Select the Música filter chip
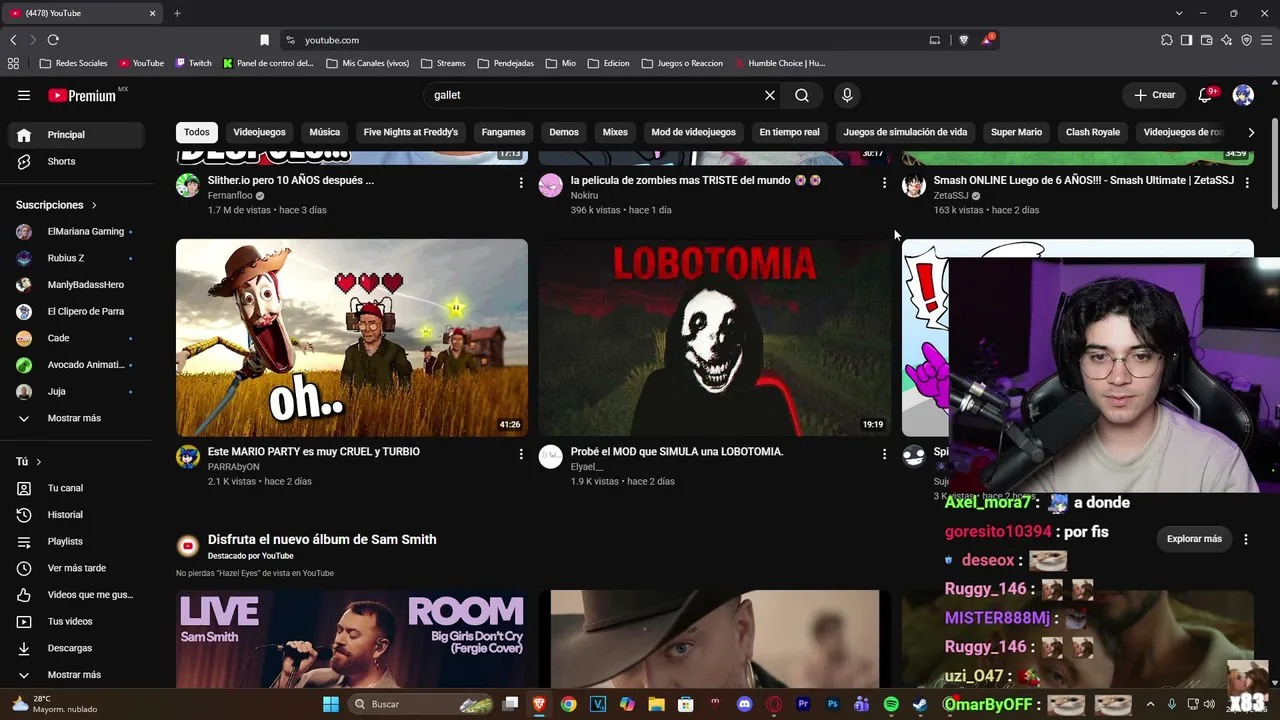This screenshot has height=720, width=1280. (x=324, y=132)
